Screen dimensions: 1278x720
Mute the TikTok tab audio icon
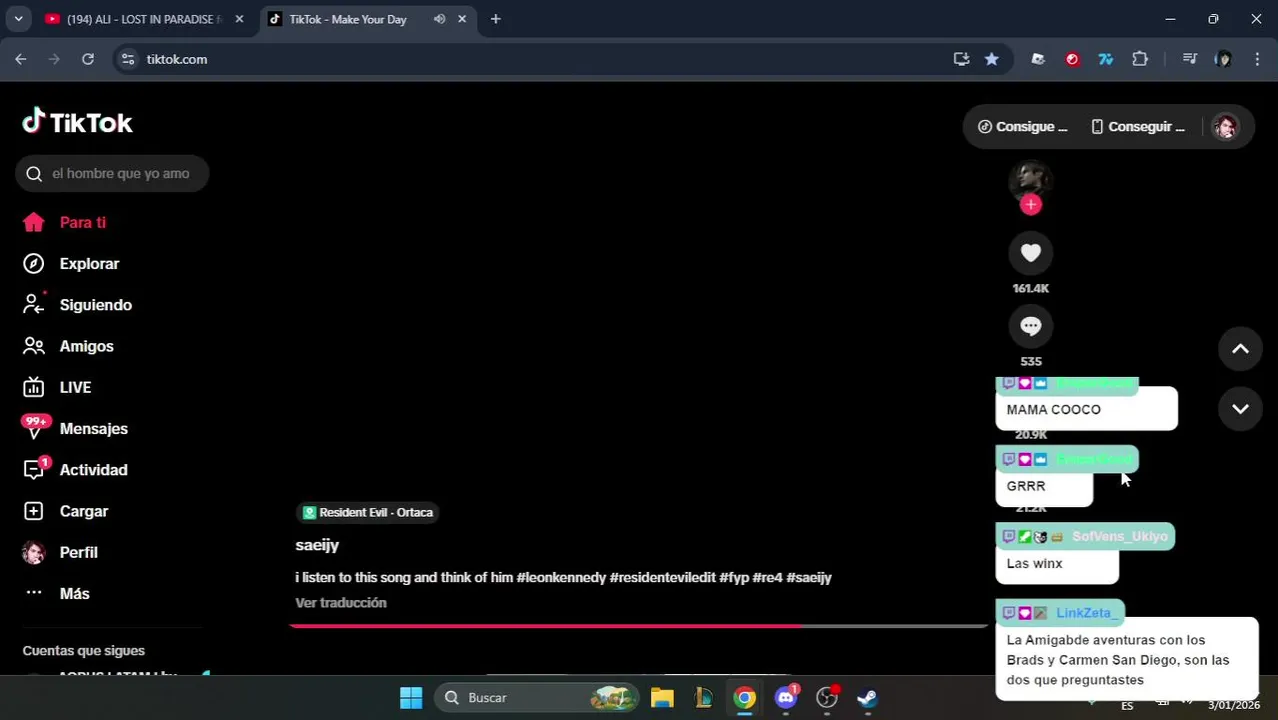(x=439, y=19)
